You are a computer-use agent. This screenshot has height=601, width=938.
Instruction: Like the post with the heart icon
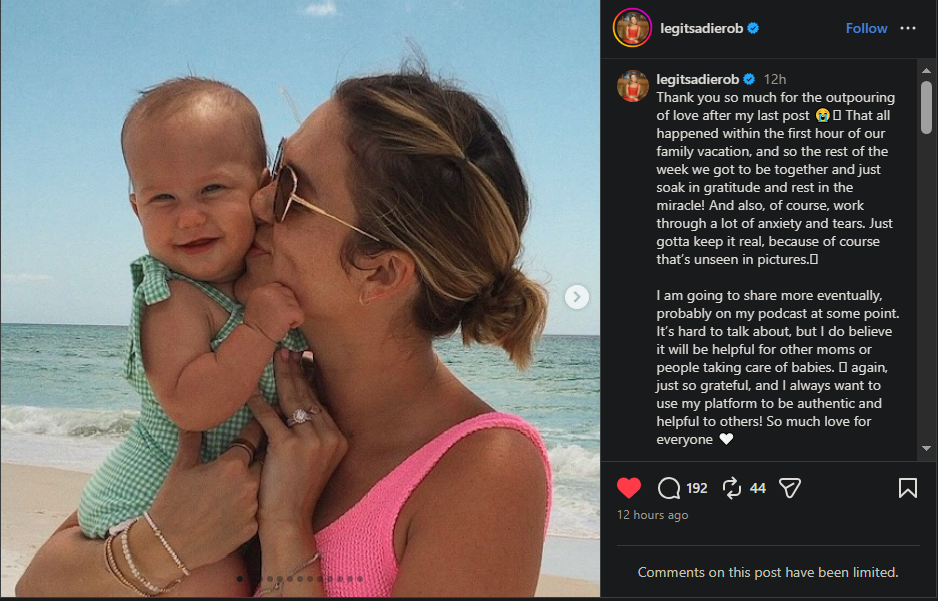pos(629,488)
